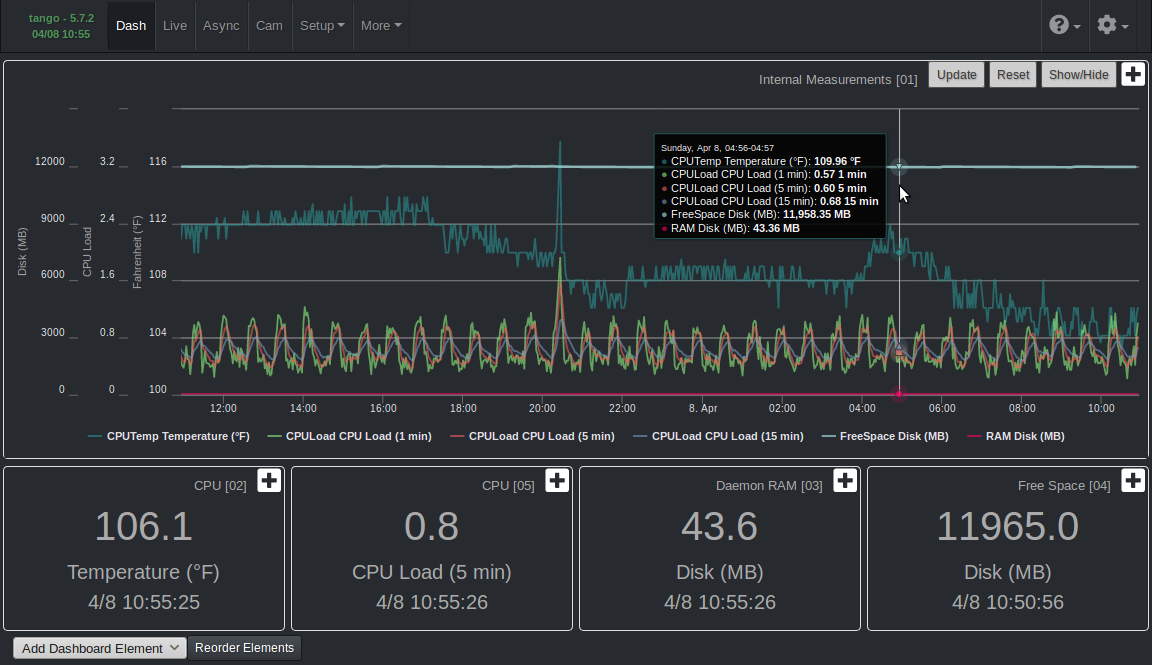
Task: Open the Setup dropdown menu
Action: (322, 26)
